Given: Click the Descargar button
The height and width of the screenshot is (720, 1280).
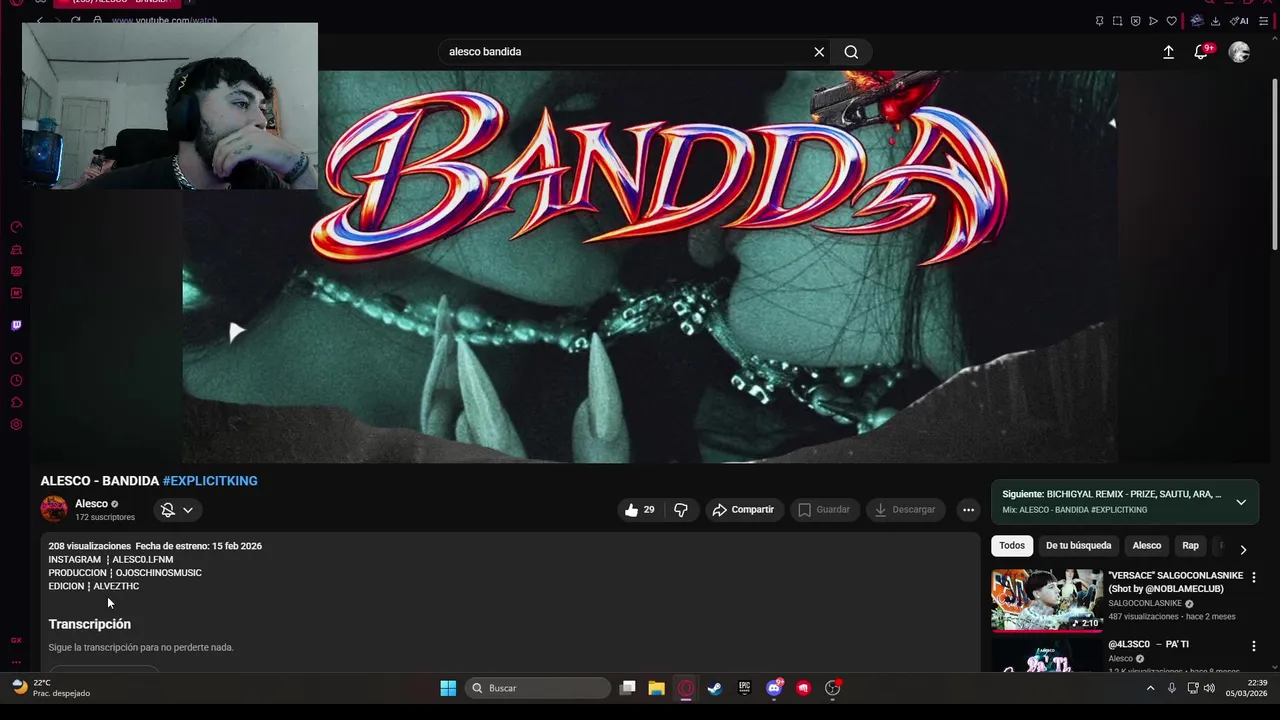Looking at the screenshot, I should (905, 510).
